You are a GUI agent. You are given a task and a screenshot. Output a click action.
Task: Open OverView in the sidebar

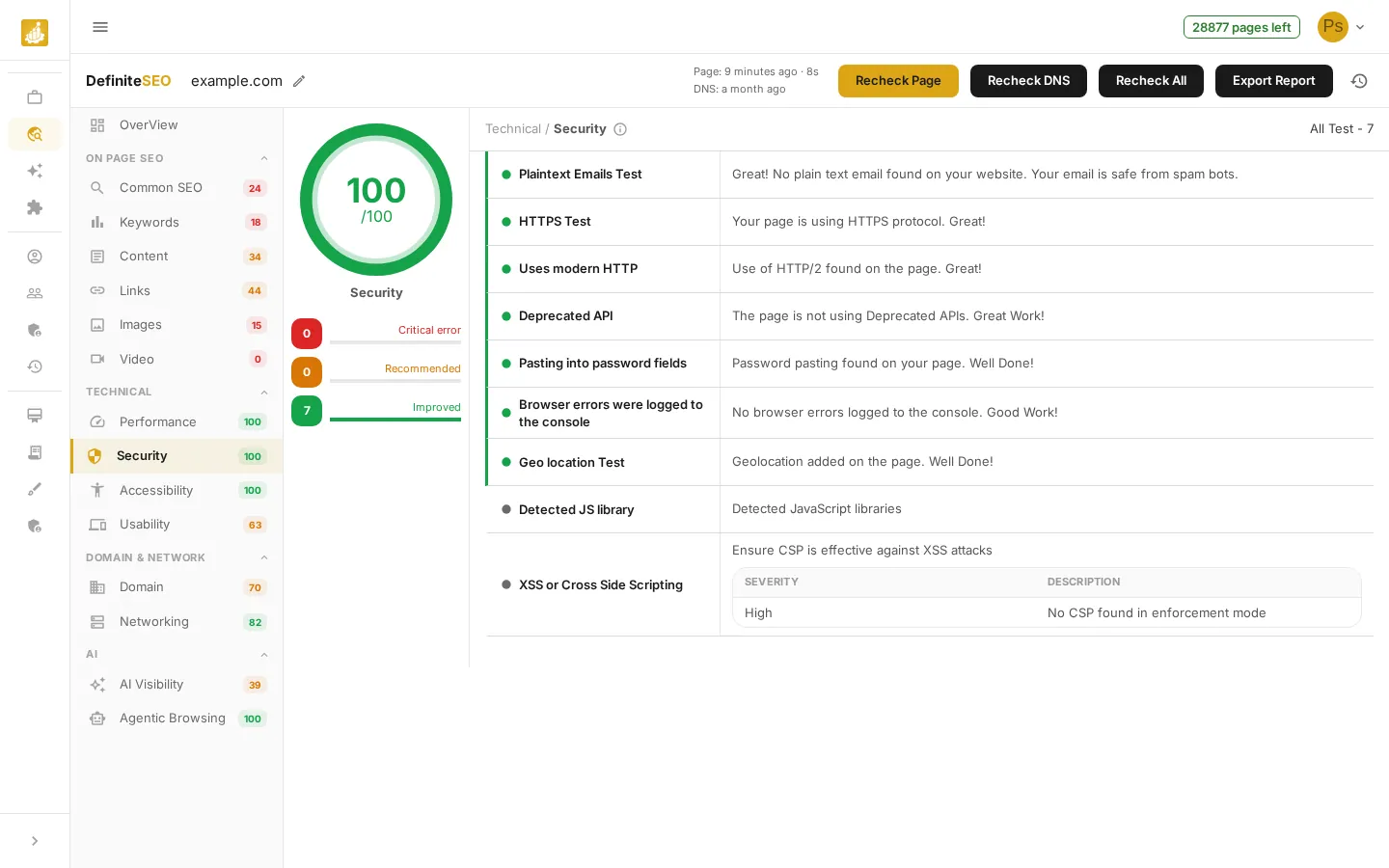click(x=177, y=125)
